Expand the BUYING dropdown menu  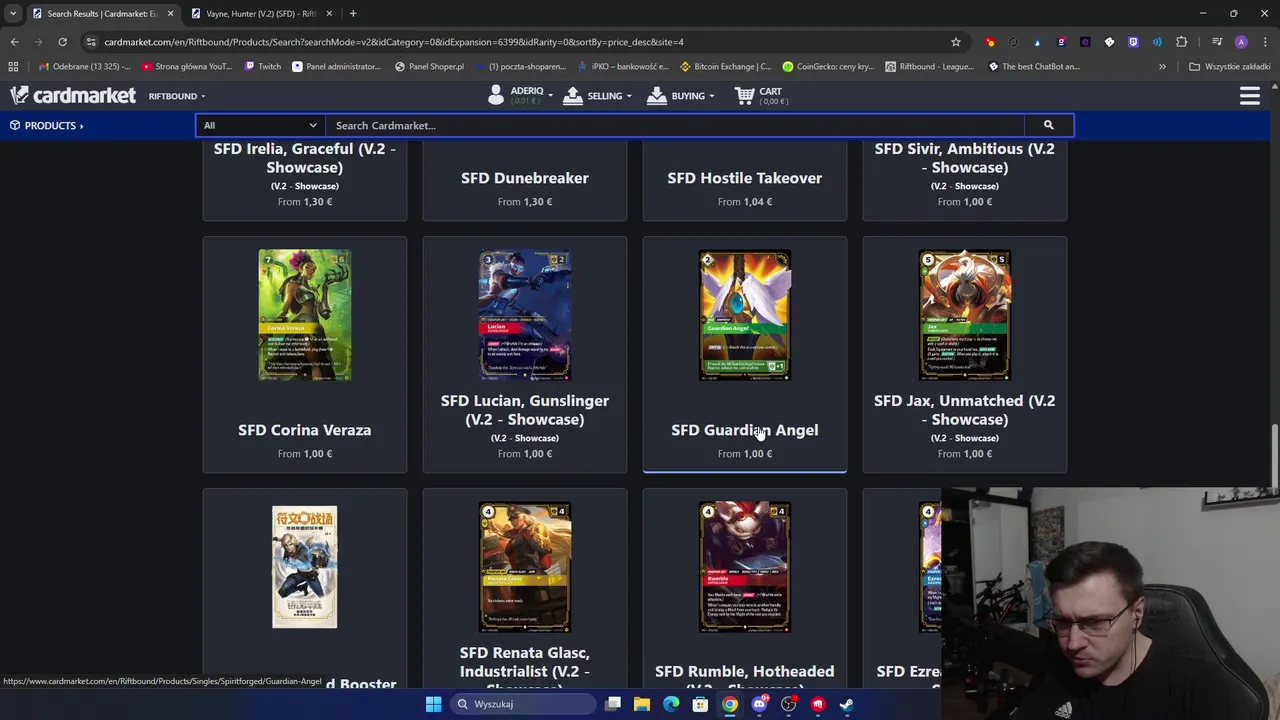tap(681, 96)
